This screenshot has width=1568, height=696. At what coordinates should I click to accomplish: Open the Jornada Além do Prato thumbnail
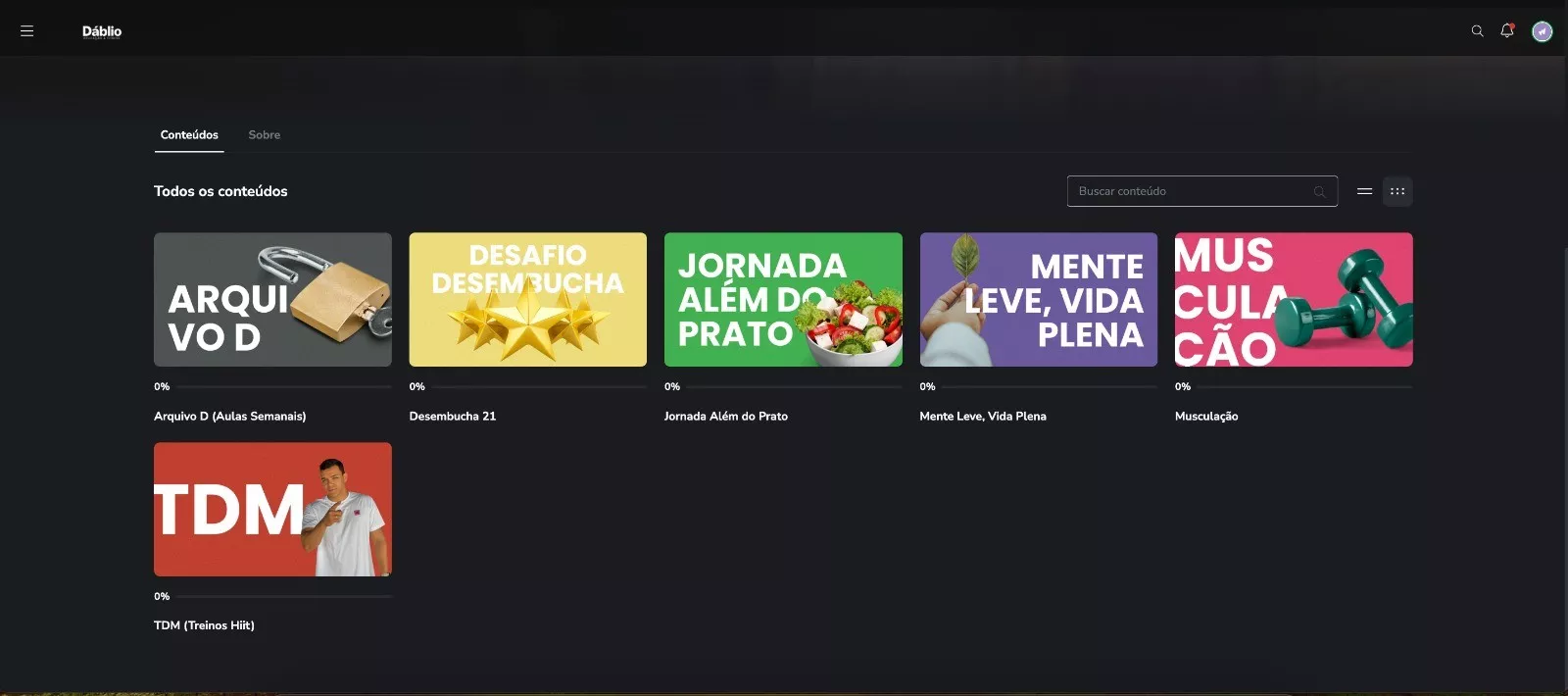tap(783, 299)
